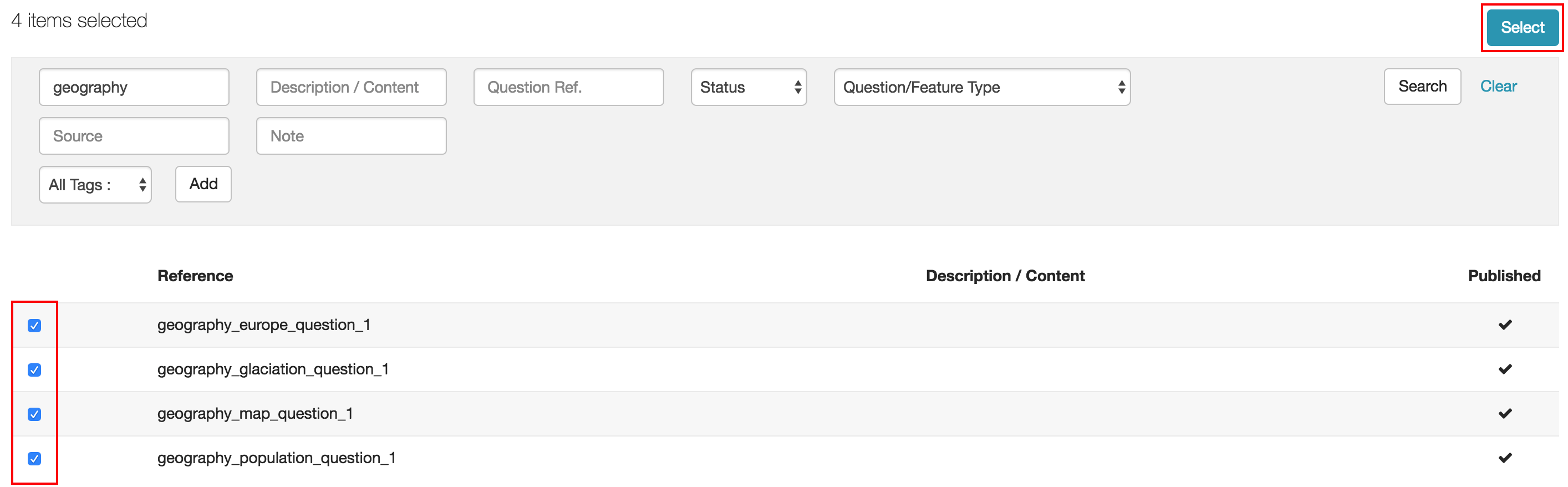Click the geography_map_question_1 reference text
Viewport: 1568px width, 487px height.
click(255, 414)
